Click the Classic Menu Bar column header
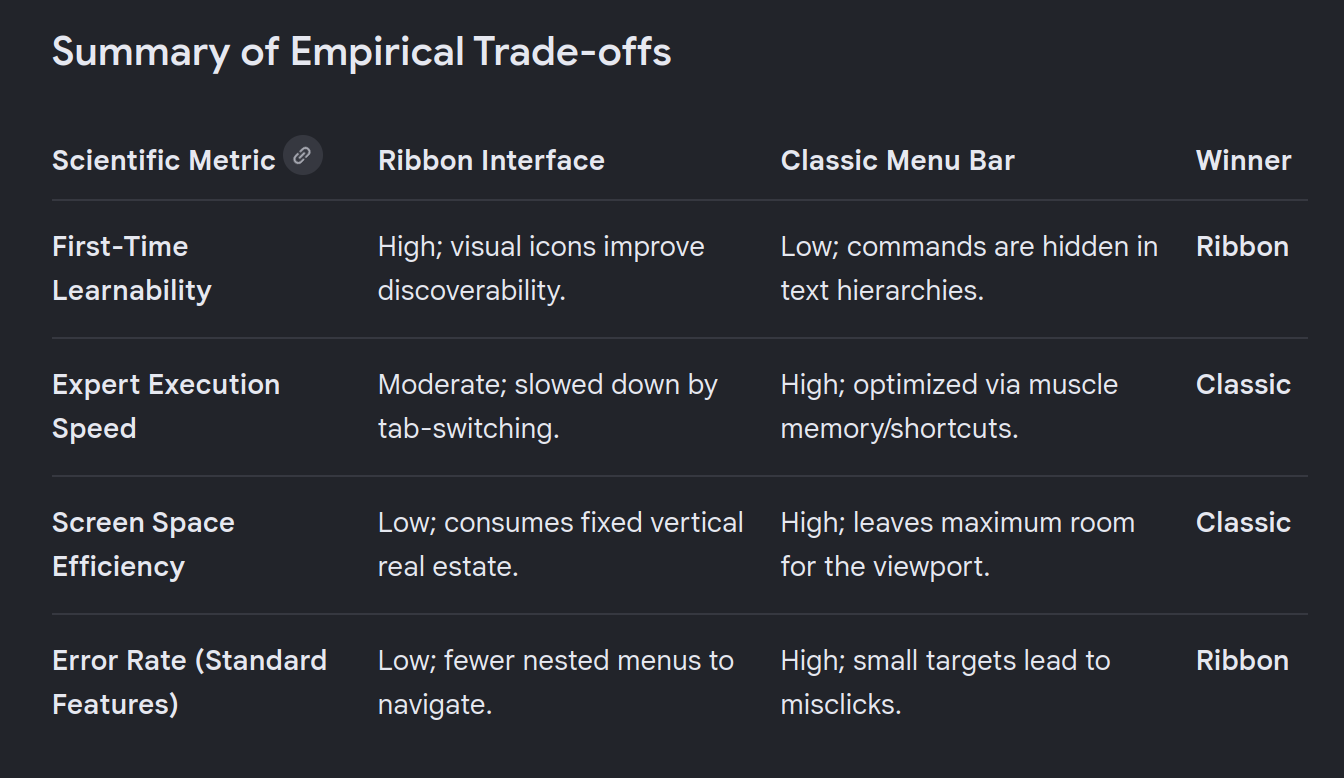Image resolution: width=1344 pixels, height=778 pixels. tap(897, 161)
